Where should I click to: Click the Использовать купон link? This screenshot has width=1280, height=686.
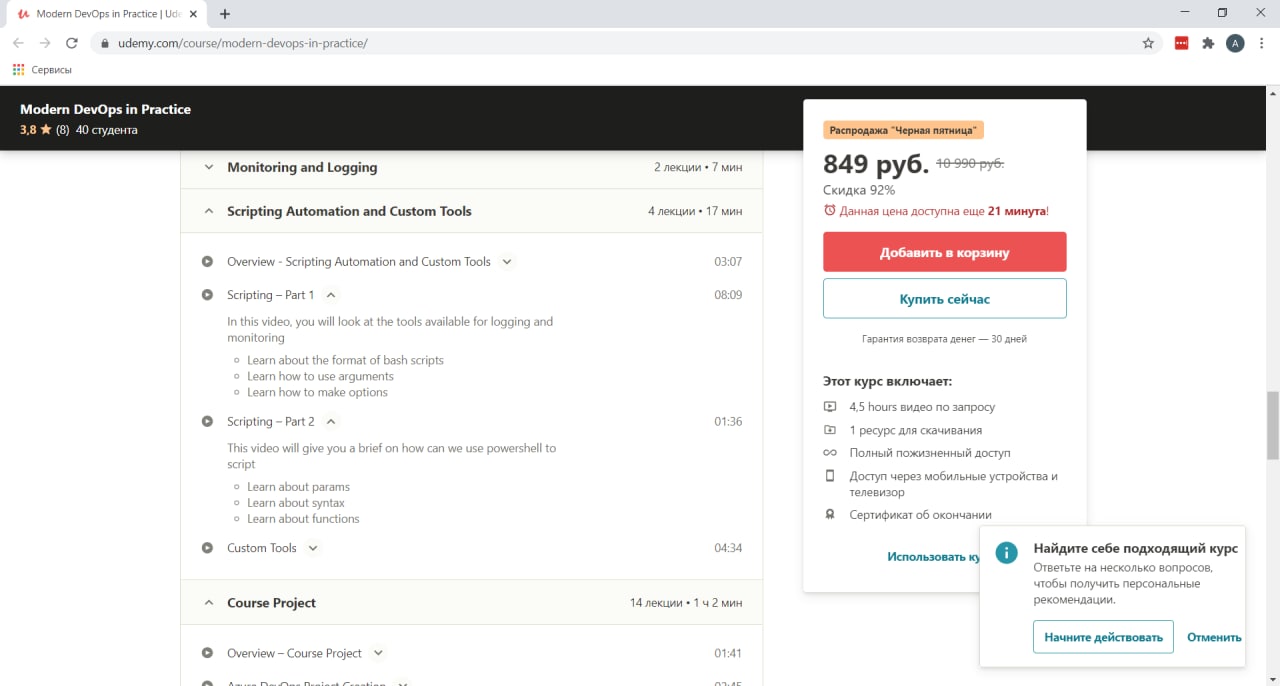coord(933,557)
